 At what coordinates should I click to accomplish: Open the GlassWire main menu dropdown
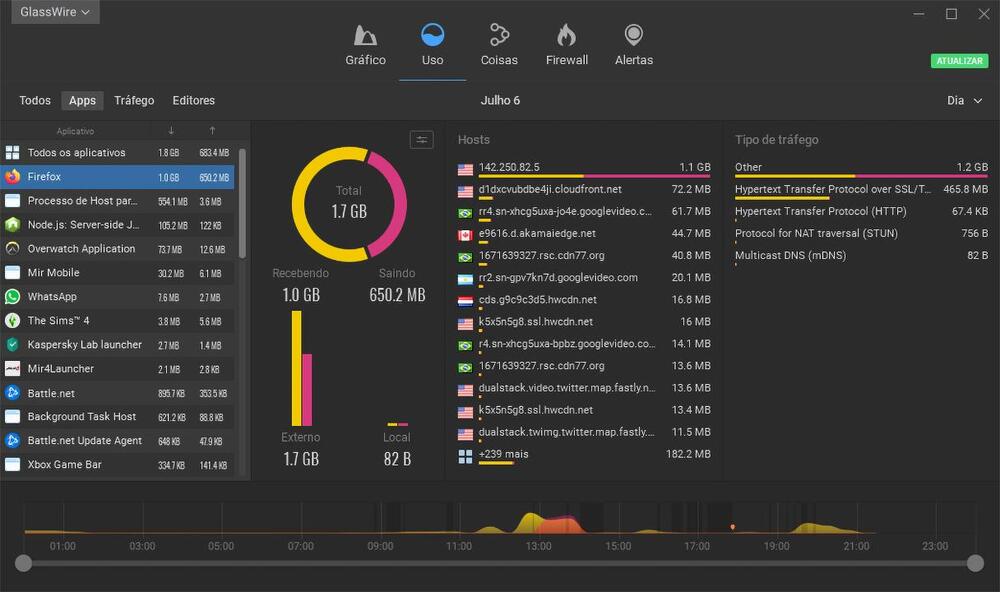click(x=54, y=12)
